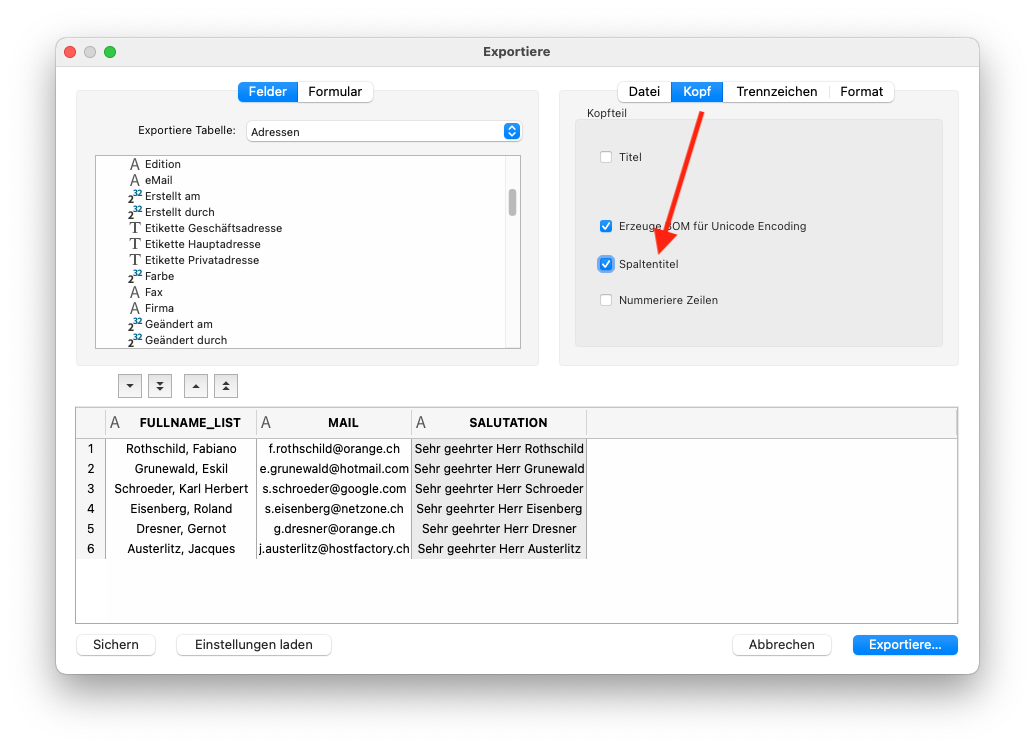Select Etikette Privatadresse field

point(202,260)
